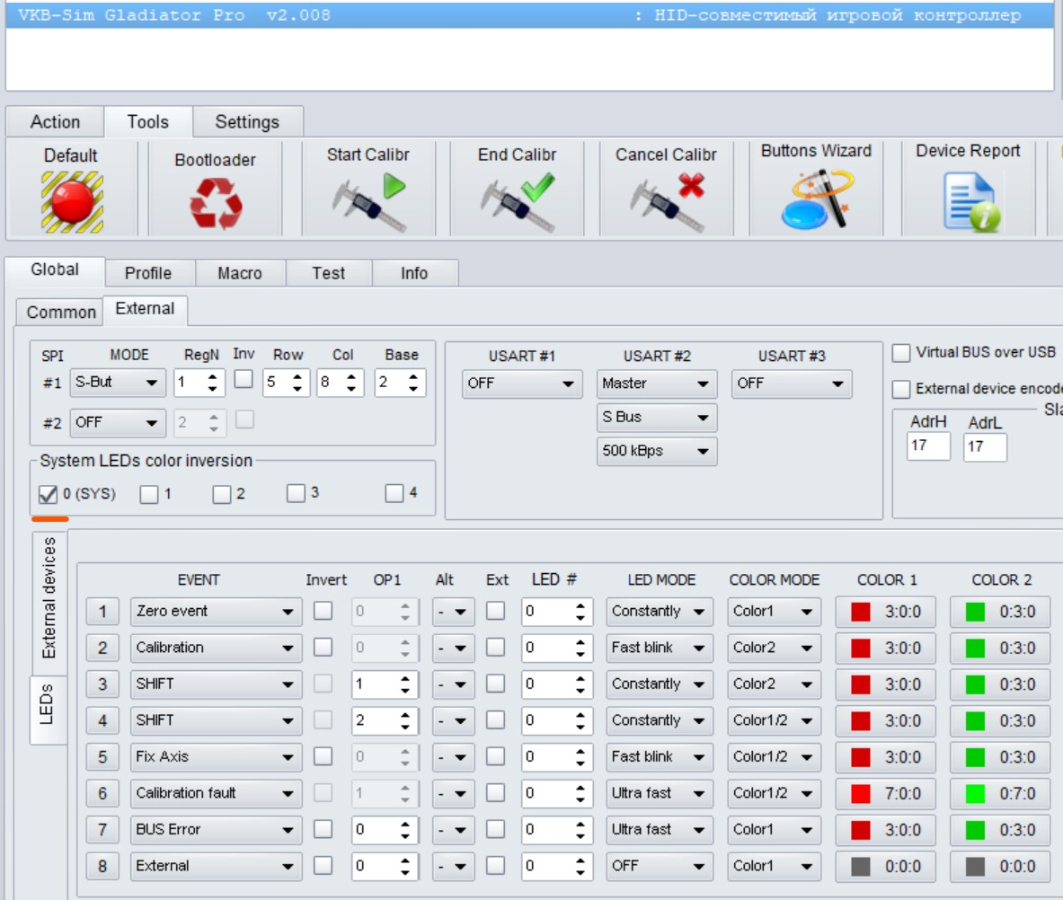This screenshot has height=900, width=1063.
Task: Click the SPI #1 Base value field
Action: click(x=400, y=383)
